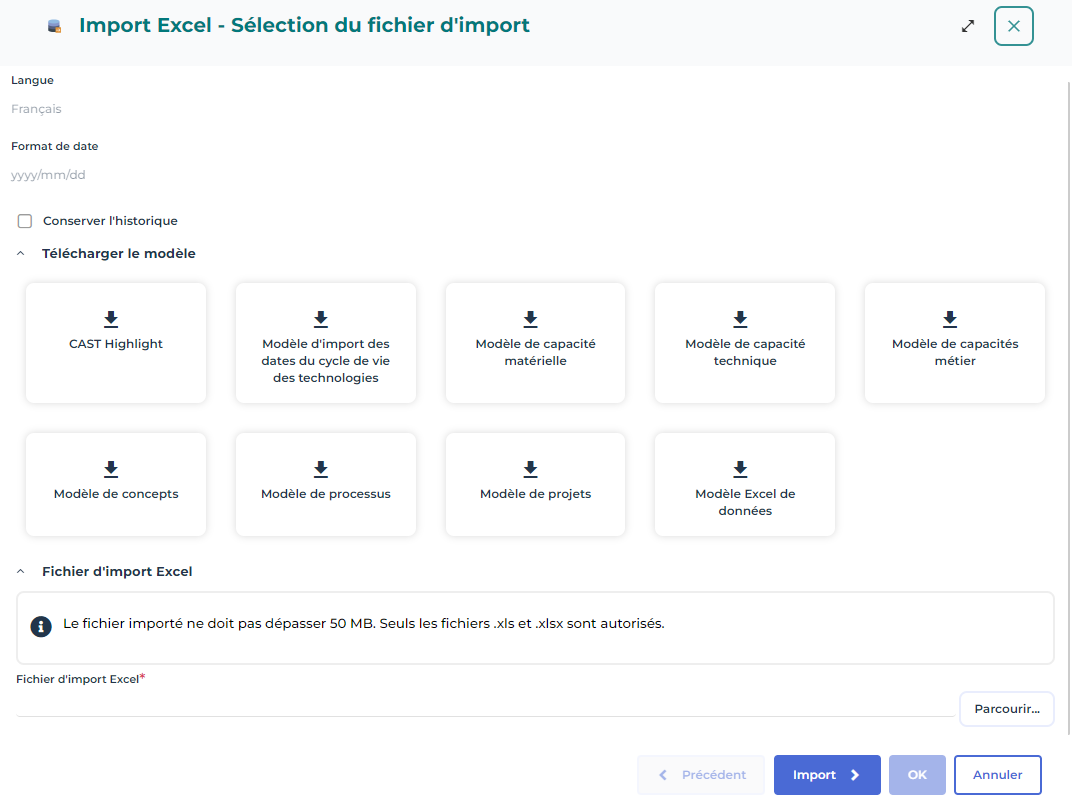Collapse the Télécharger le modèle section
Screen dimensions: 1072x798
click(x=21, y=254)
